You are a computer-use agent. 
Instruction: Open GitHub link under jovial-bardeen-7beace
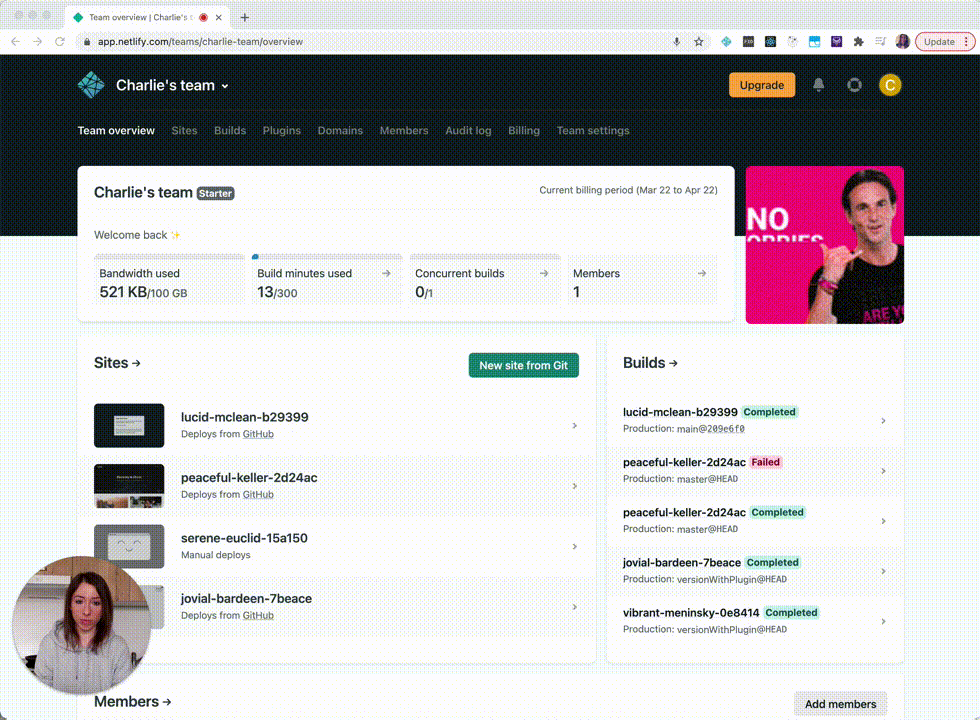click(258, 616)
